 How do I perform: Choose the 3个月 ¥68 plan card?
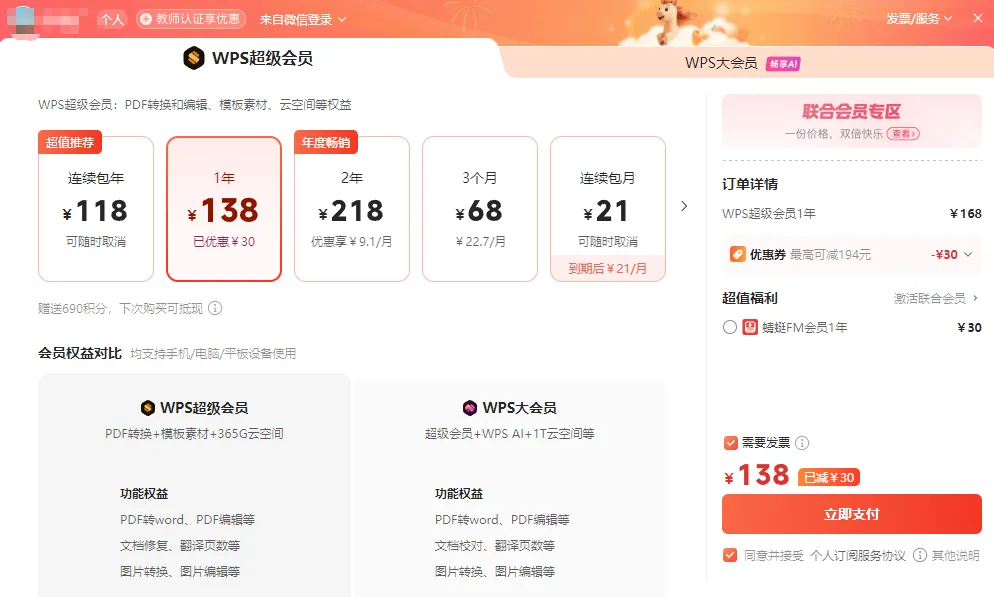click(x=480, y=209)
